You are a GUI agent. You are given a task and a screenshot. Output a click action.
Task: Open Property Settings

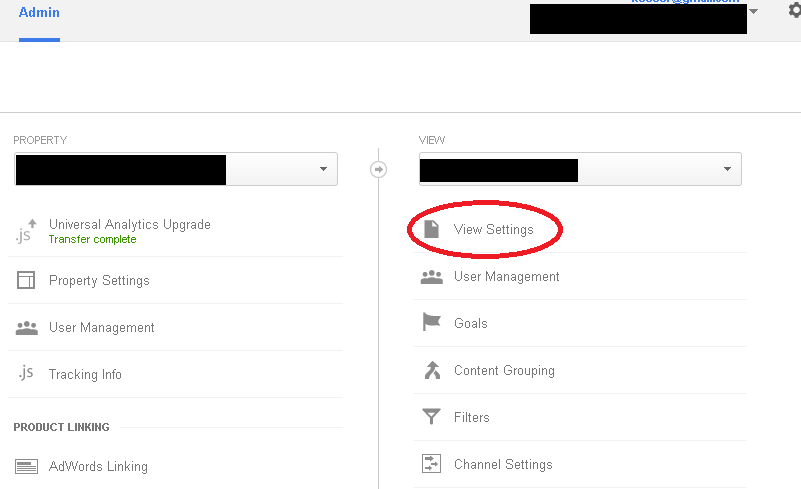pos(99,280)
